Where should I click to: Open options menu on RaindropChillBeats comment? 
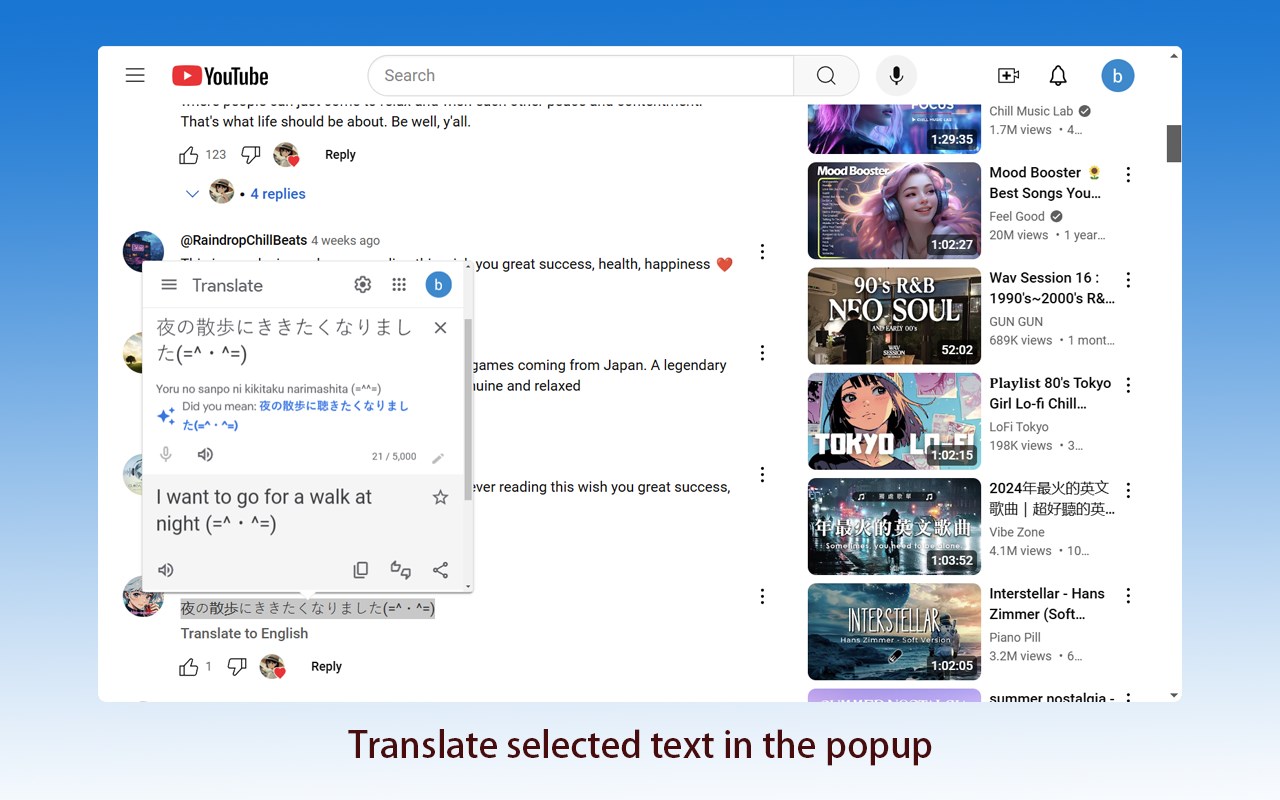[762, 252]
